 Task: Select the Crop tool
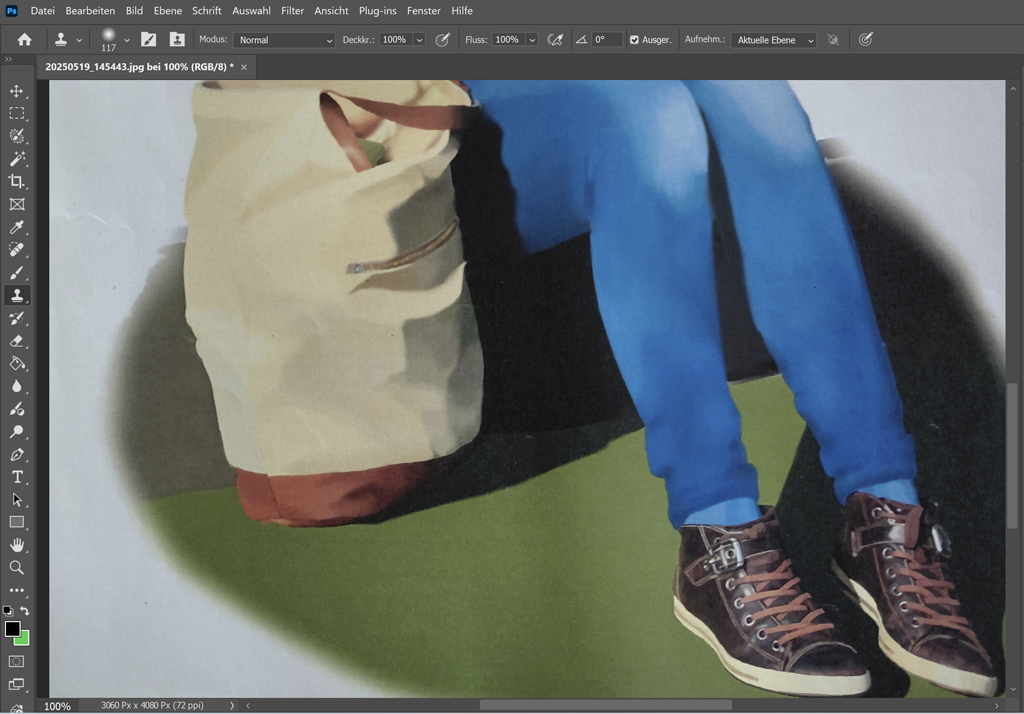tap(17, 181)
